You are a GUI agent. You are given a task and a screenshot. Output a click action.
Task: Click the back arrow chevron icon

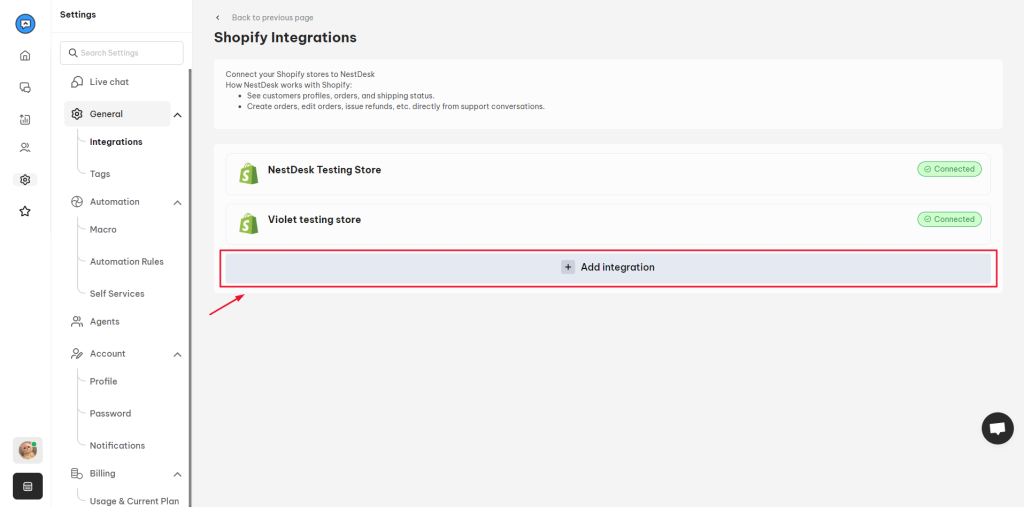[x=217, y=18]
